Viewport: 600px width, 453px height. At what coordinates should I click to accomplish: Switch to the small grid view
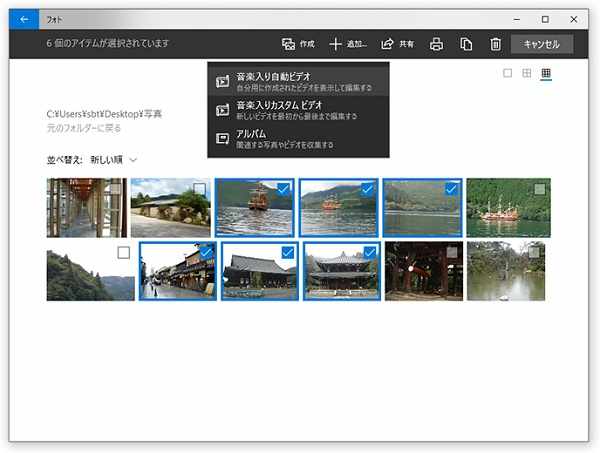coord(546,73)
